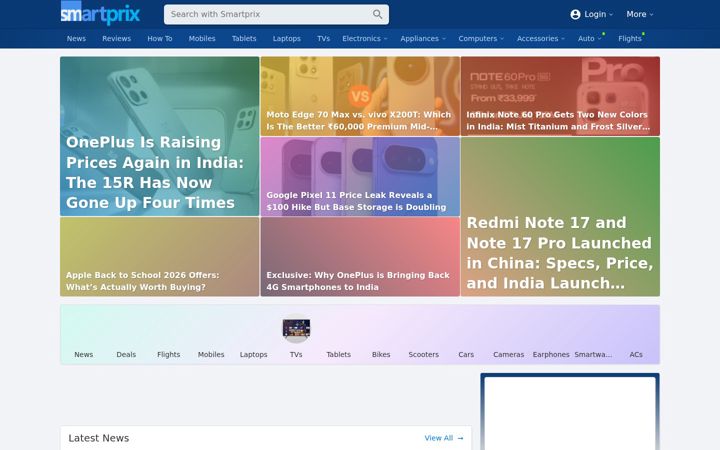Open the Auto dropdown menu

point(590,39)
